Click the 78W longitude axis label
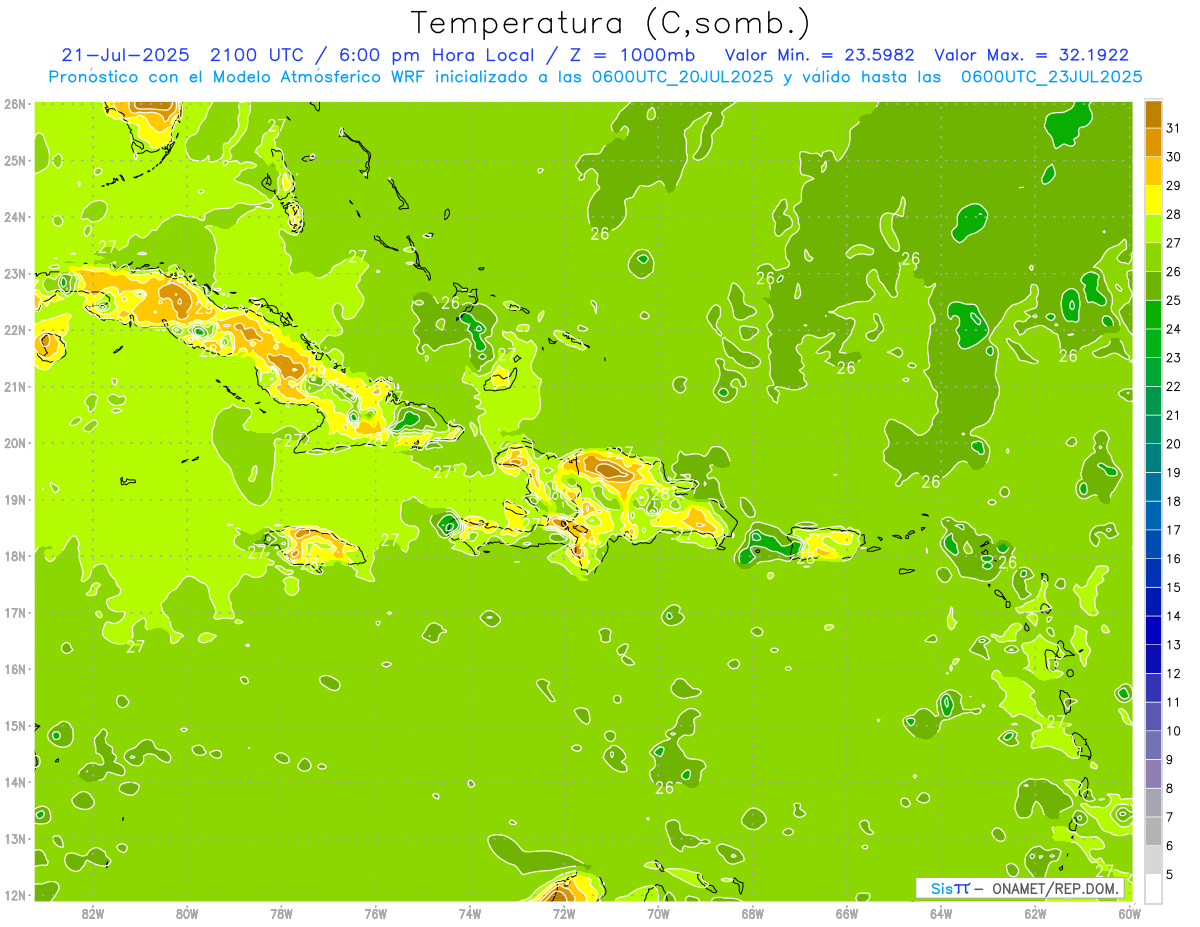Viewport: 1200px width, 927px height. (x=281, y=913)
